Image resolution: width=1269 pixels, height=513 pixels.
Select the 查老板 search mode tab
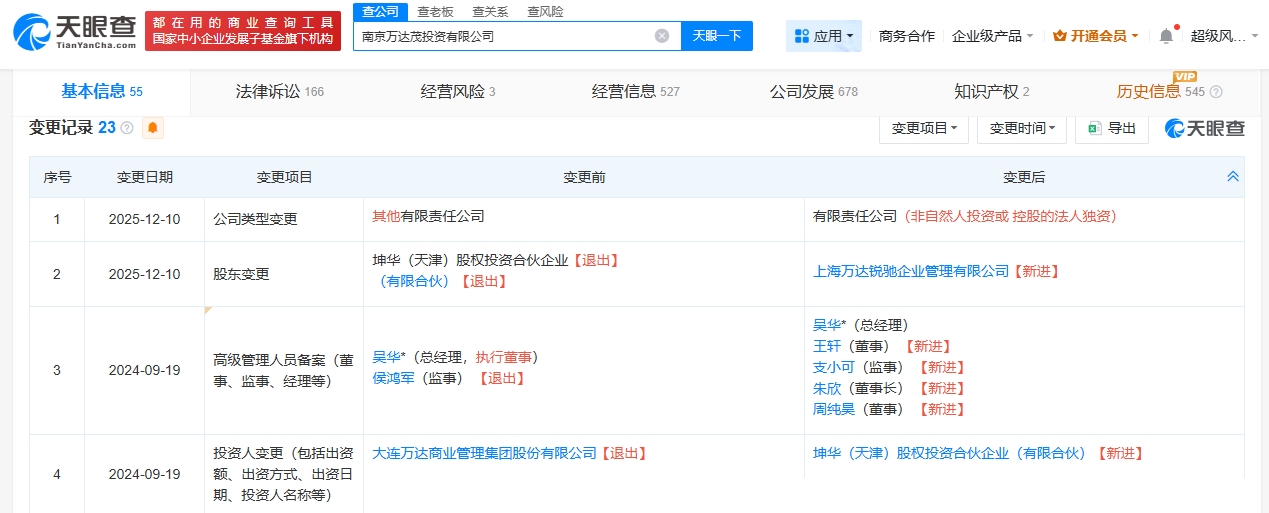coord(436,11)
